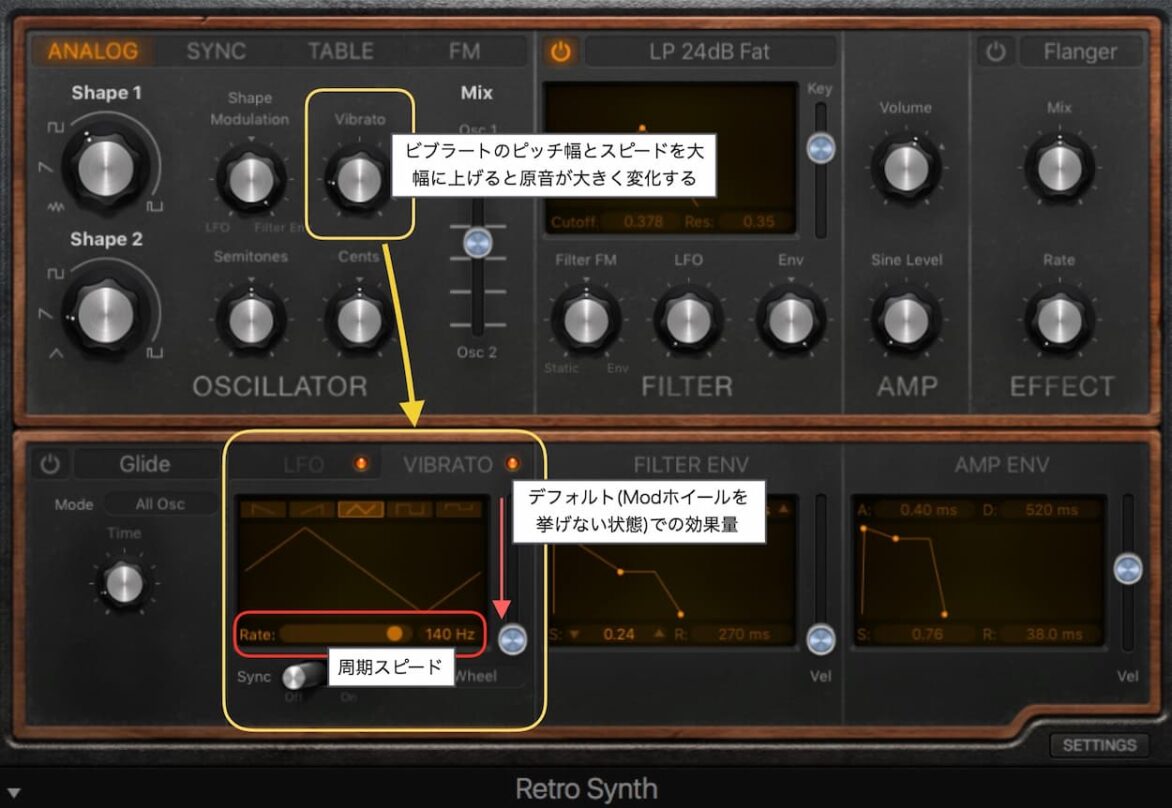Open the Glide Mode All Osc dropdown
The image size is (1172, 808).
point(160,504)
